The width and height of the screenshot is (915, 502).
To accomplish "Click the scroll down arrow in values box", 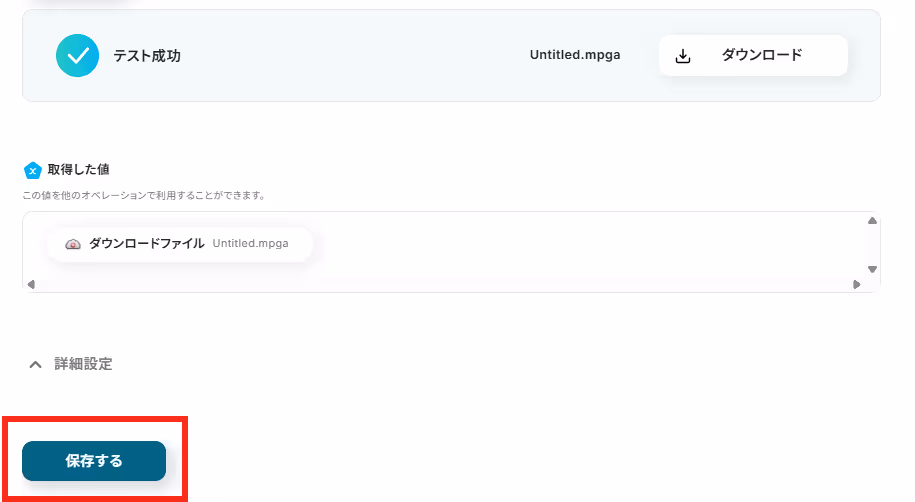I will point(872,269).
